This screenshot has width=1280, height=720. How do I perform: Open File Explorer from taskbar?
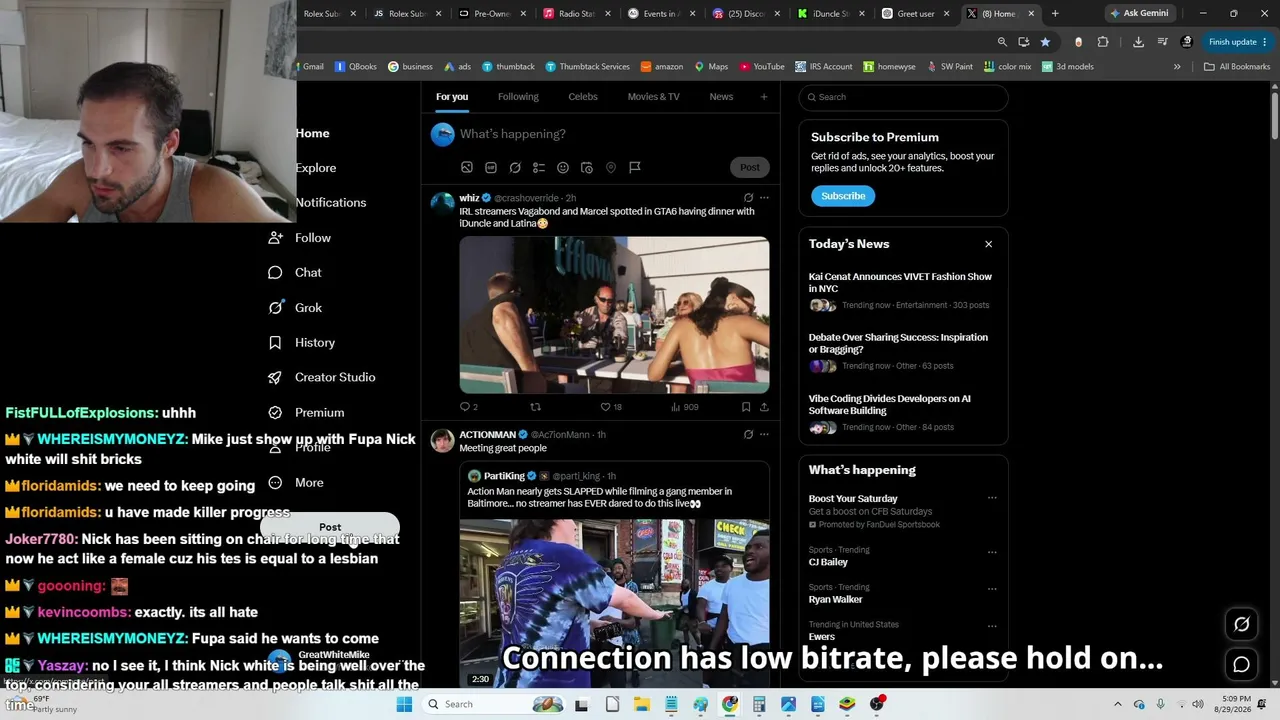(x=642, y=704)
